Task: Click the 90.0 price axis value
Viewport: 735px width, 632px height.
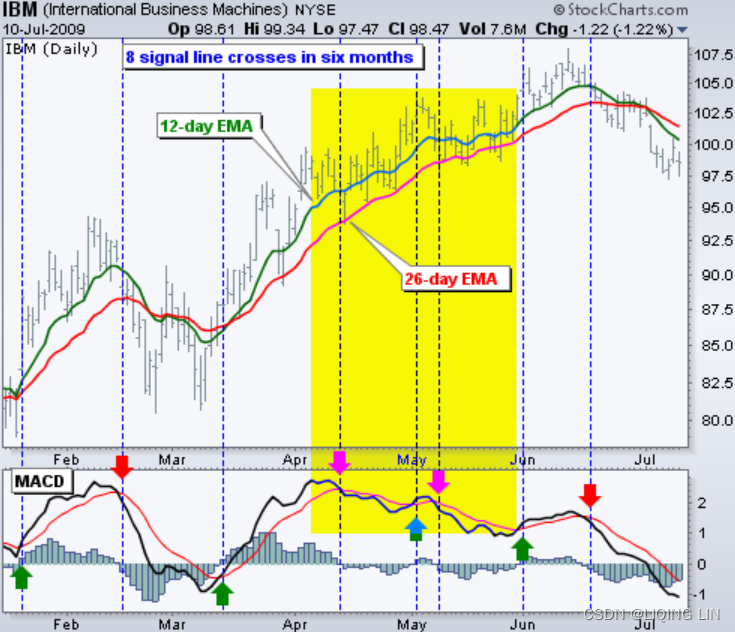Action: [x=717, y=275]
